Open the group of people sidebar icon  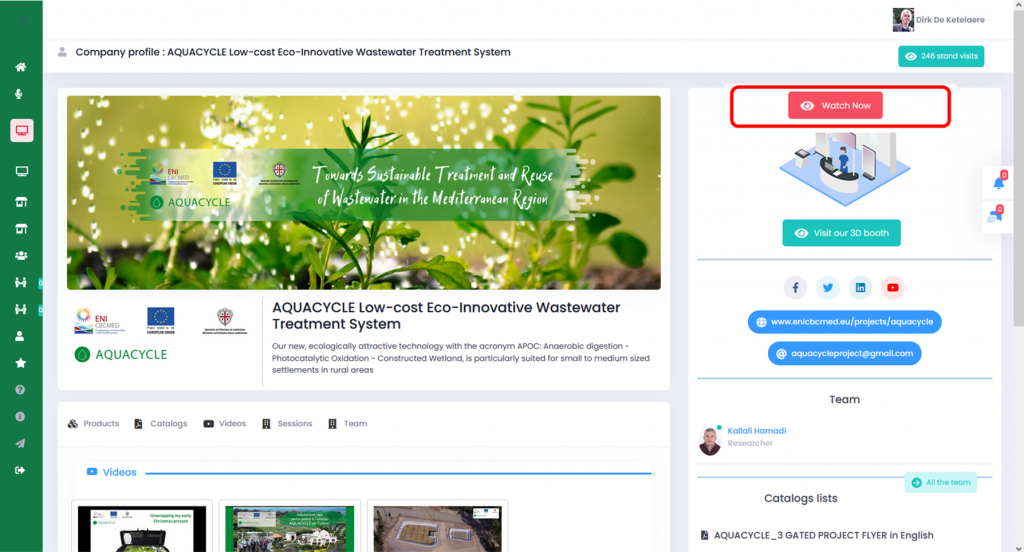tap(21, 255)
